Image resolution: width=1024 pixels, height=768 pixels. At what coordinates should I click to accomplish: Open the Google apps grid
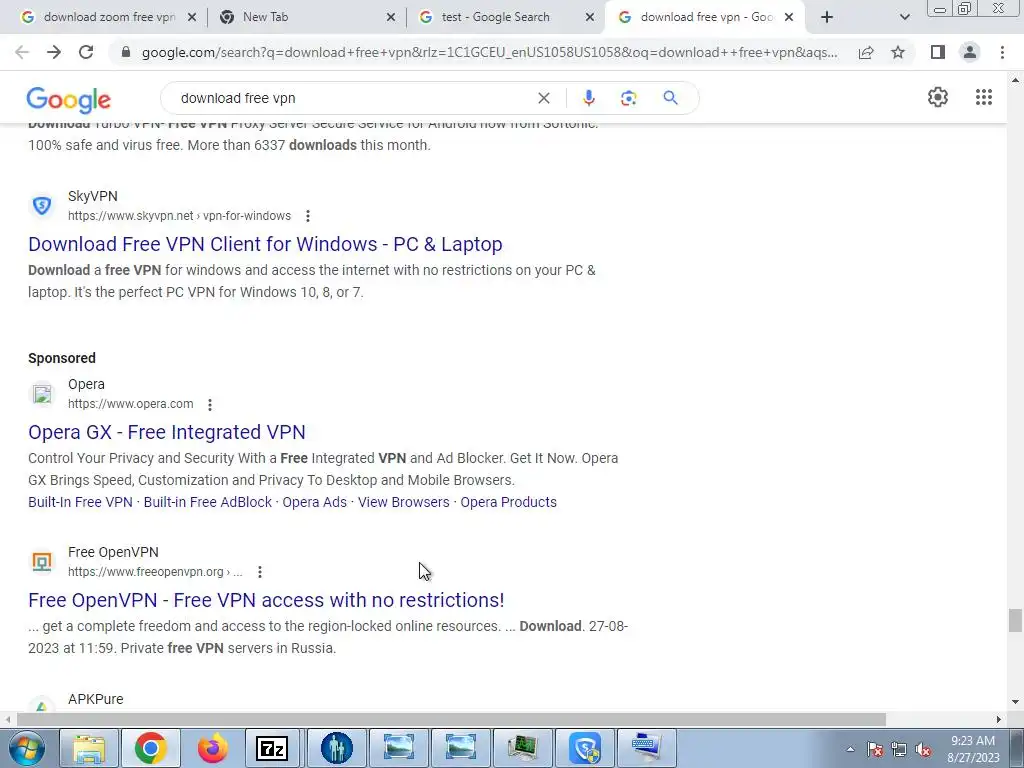pyautogui.click(x=984, y=97)
